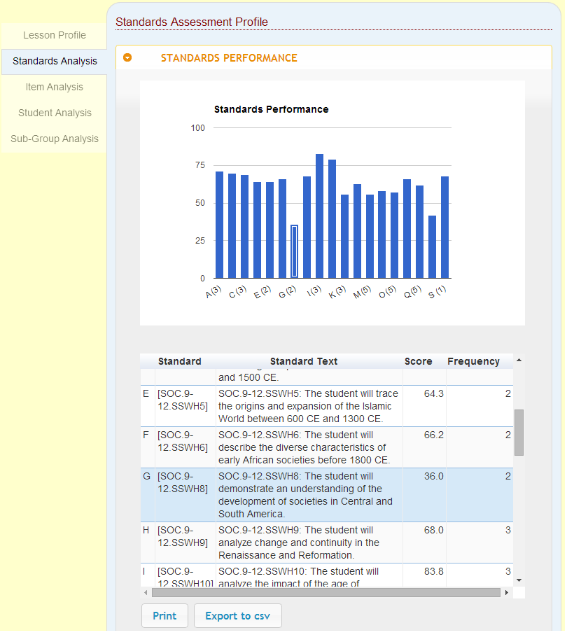Open the Lesson Profile tab
Viewport: 565px width, 631px height.
tap(54, 35)
